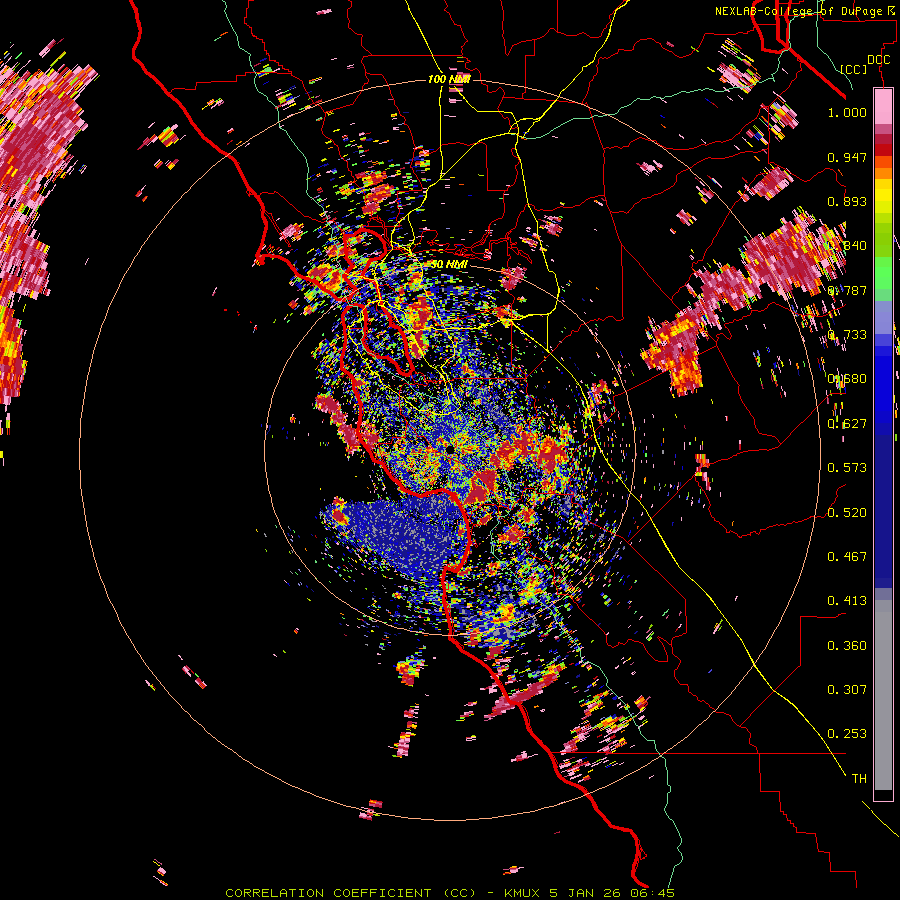Pick the pink swatch atop the color bar
Image resolution: width=900 pixels, height=900 pixels.
pyautogui.click(x=883, y=106)
